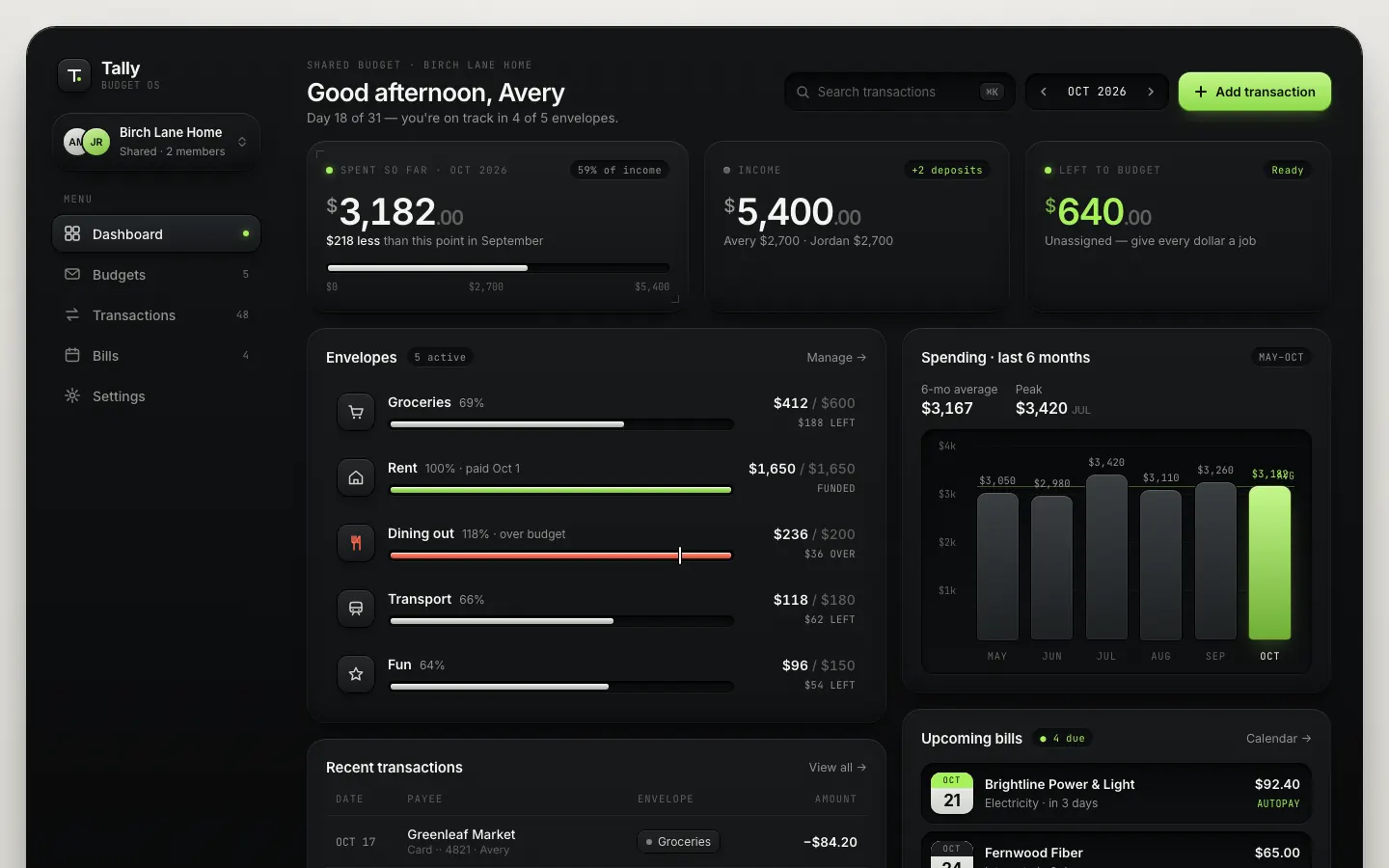Click the Tally logo icon
Image resolution: width=1389 pixels, height=868 pixels.
tap(74, 75)
